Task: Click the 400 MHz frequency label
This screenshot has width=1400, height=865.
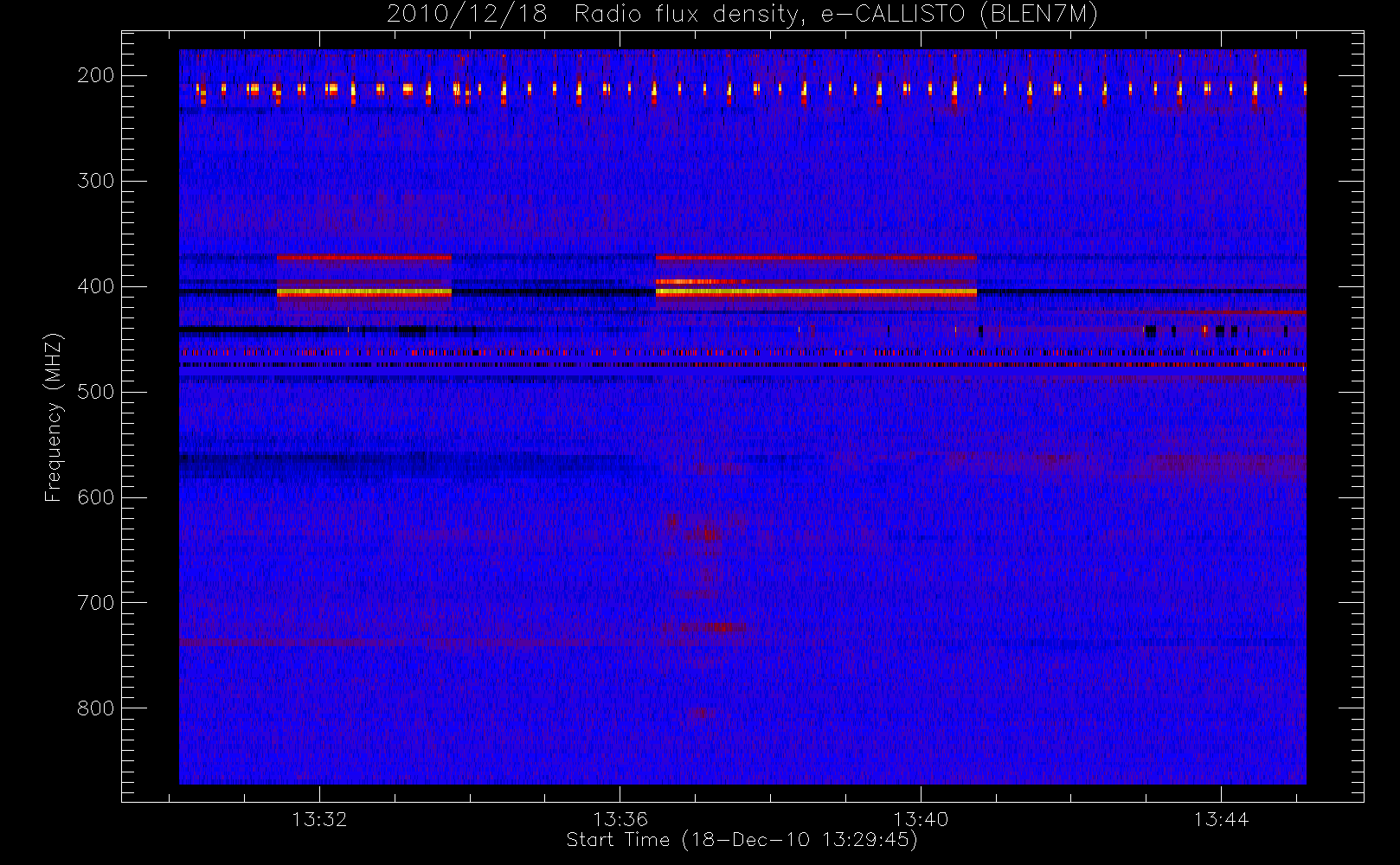Action: 95,286
